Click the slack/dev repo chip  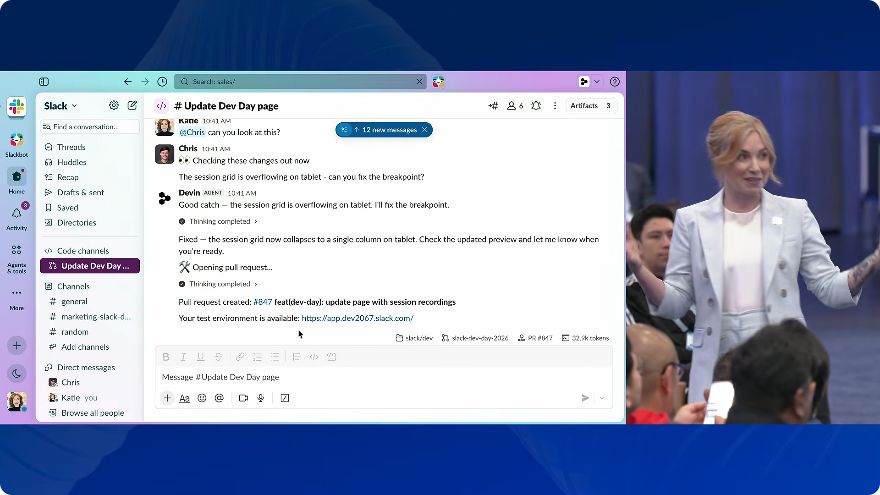coord(414,338)
